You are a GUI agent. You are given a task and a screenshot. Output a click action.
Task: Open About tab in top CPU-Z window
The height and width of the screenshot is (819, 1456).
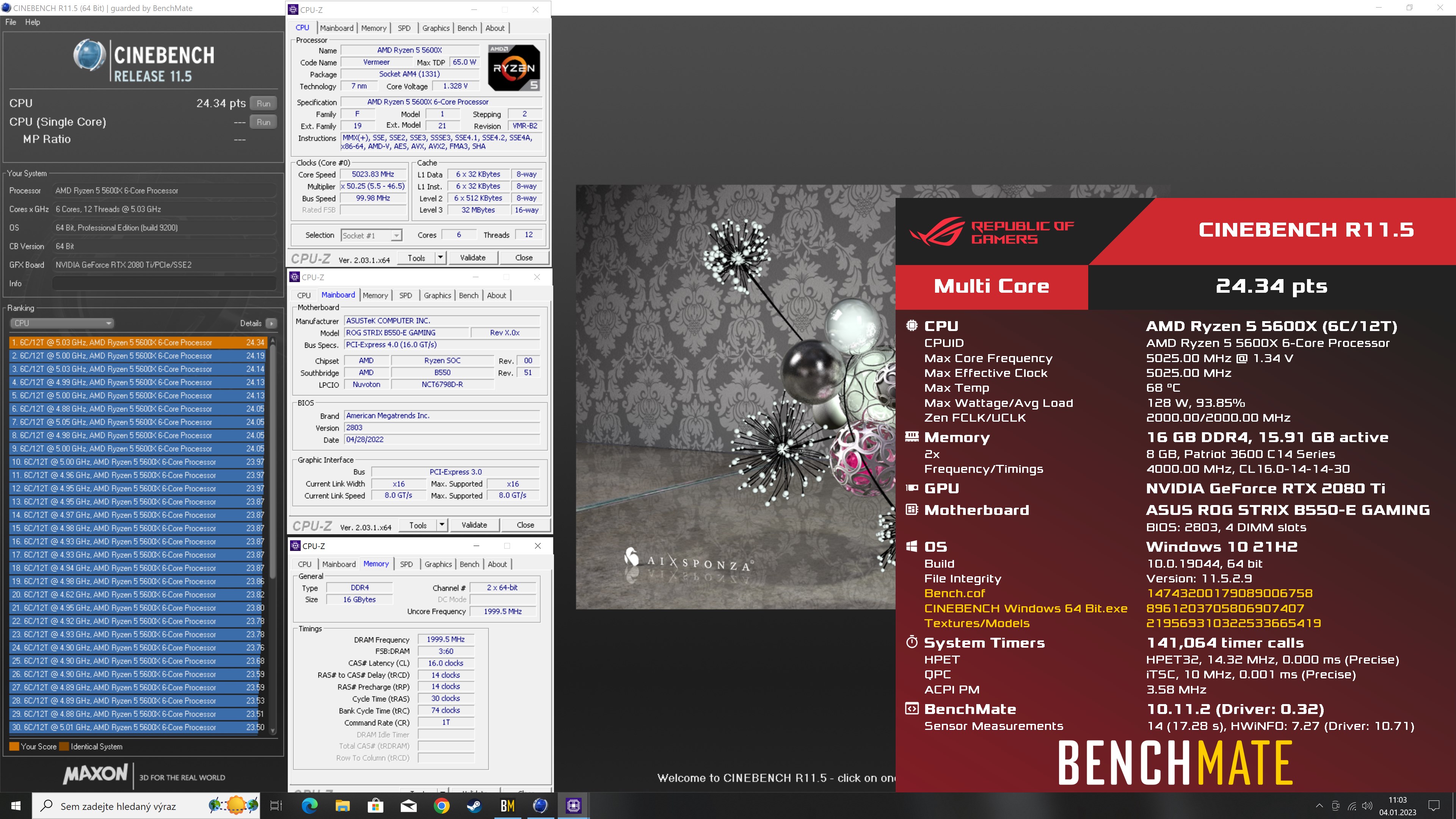tap(495, 28)
